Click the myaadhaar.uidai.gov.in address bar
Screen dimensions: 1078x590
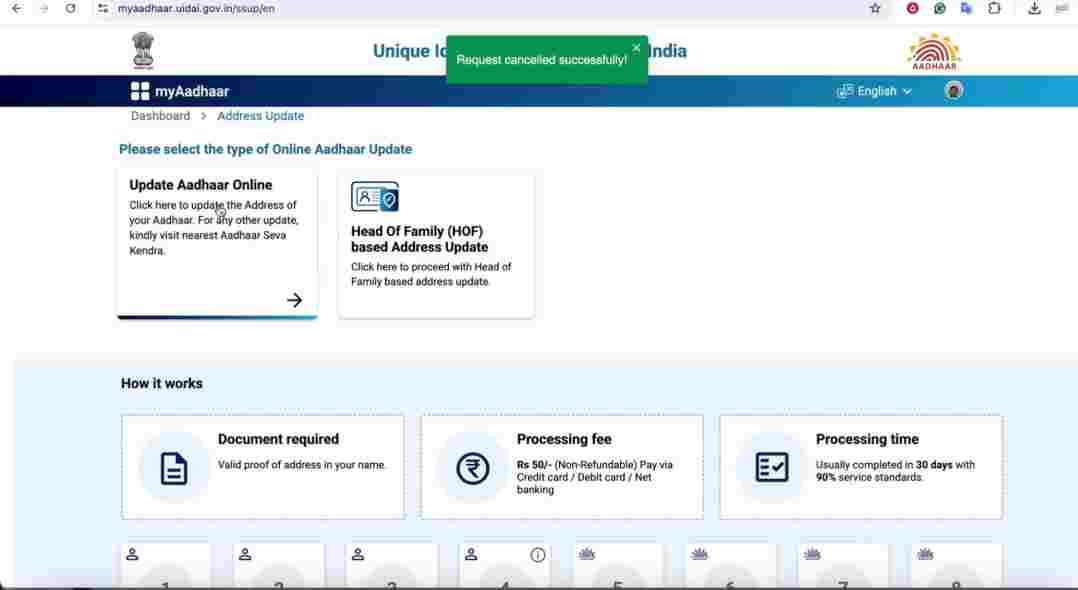point(196,9)
